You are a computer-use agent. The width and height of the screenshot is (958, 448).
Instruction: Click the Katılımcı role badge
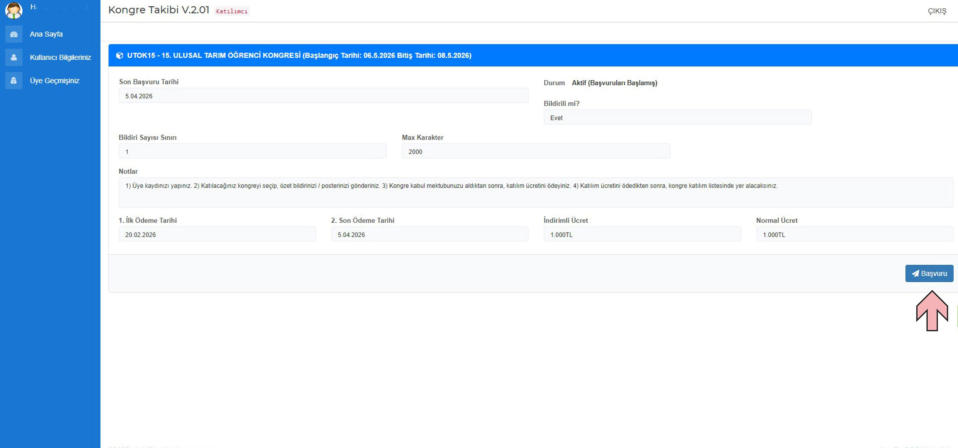click(231, 11)
